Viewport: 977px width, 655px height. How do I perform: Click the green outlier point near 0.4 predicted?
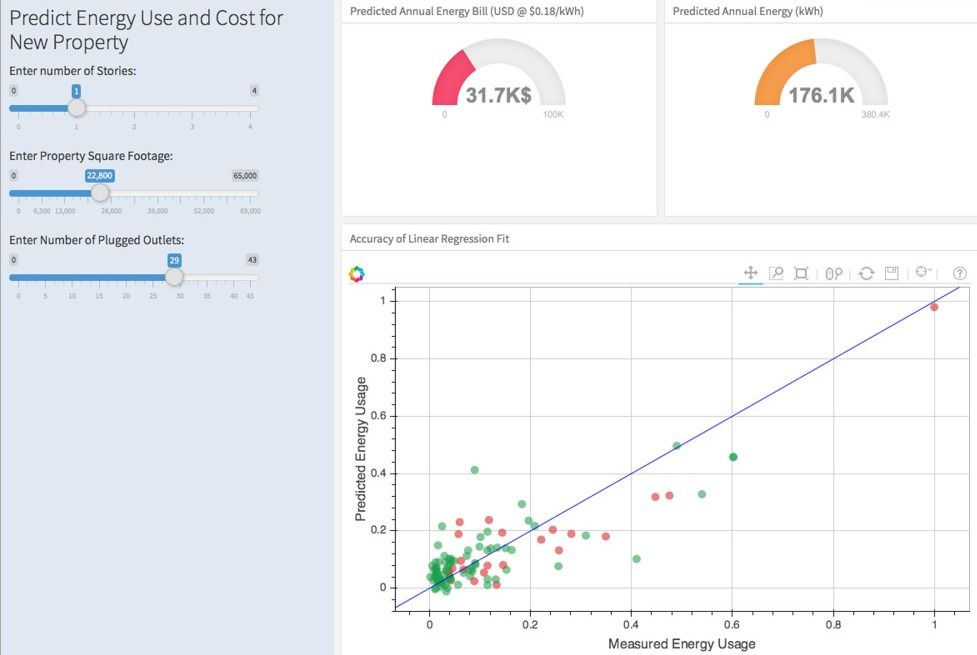pyautogui.click(x=475, y=470)
